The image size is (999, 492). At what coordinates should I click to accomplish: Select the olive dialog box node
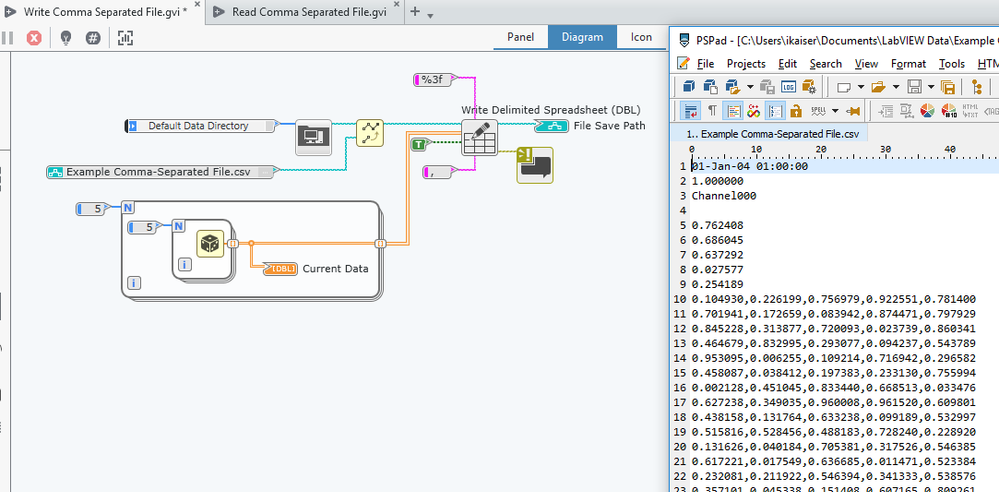tap(535, 165)
